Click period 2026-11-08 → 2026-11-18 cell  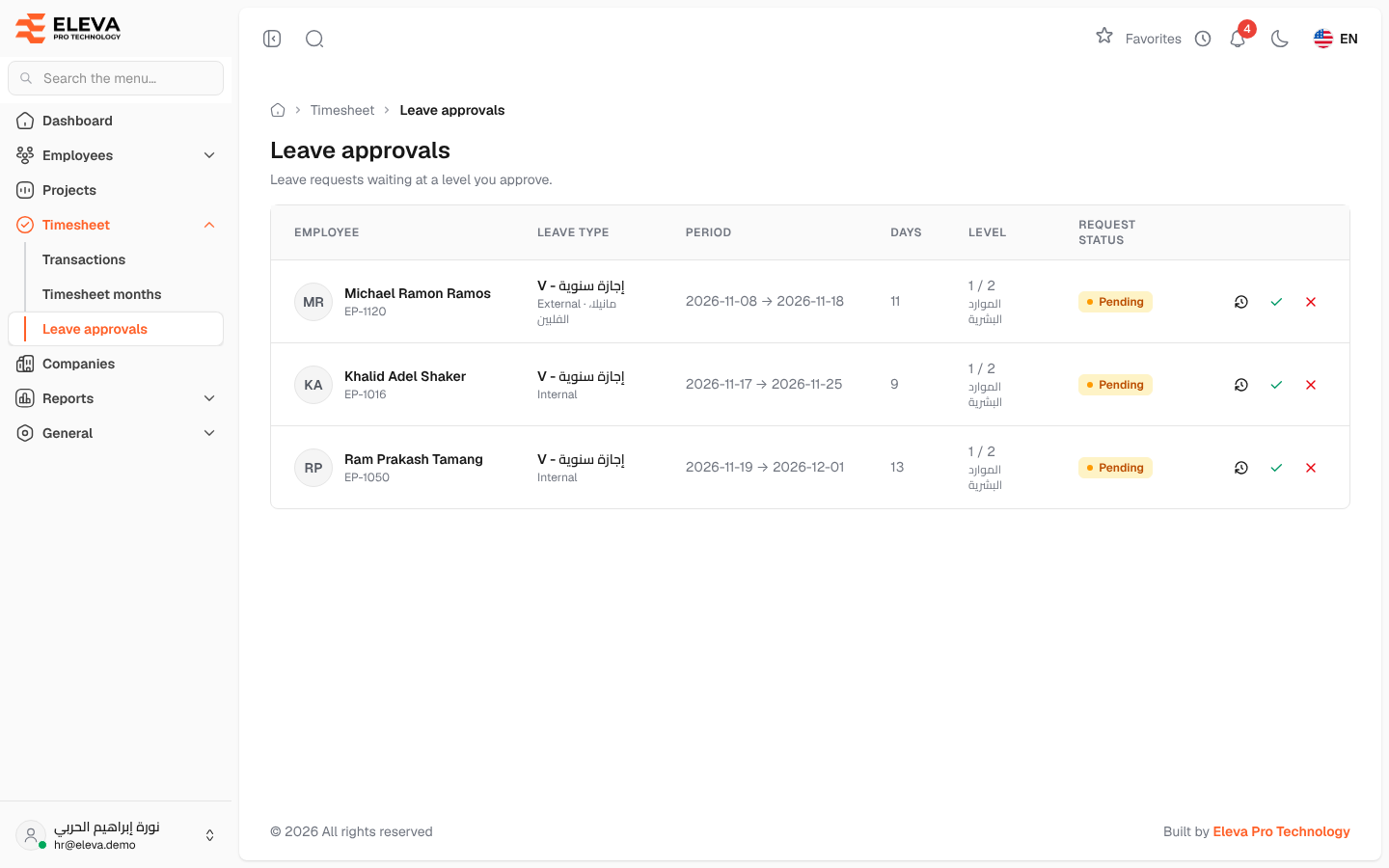(x=765, y=301)
